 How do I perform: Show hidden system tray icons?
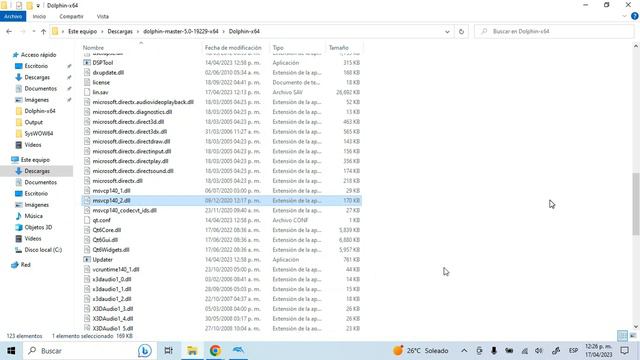(x=464, y=351)
